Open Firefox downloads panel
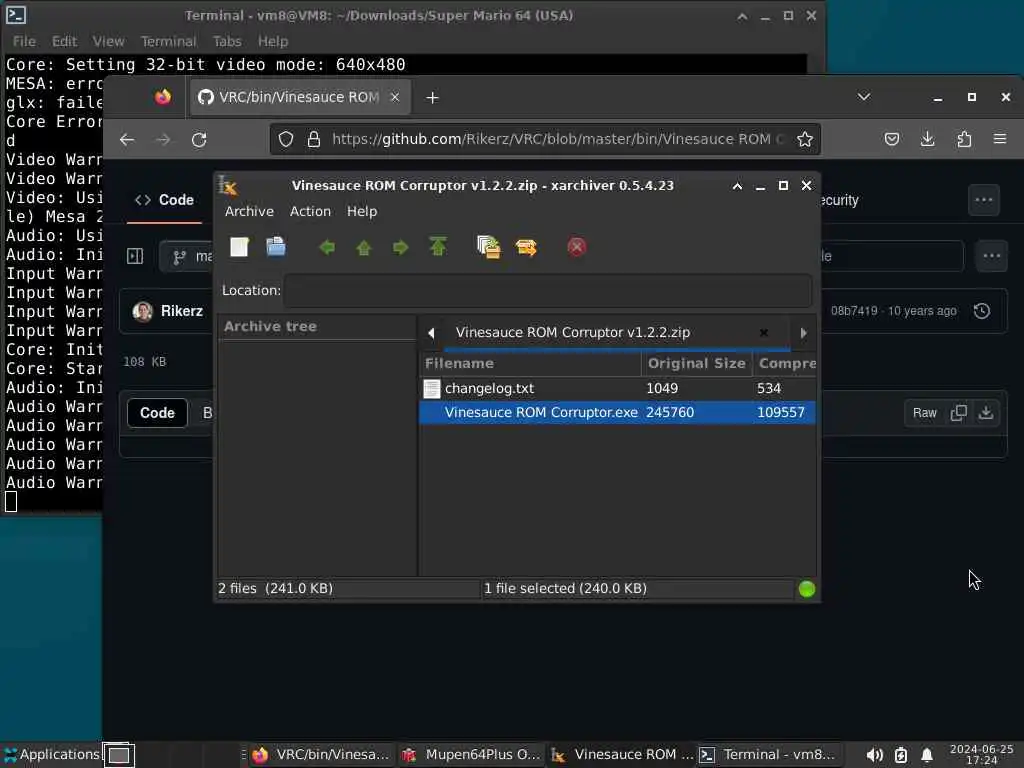Viewport: 1024px width, 768px height. (927, 138)
